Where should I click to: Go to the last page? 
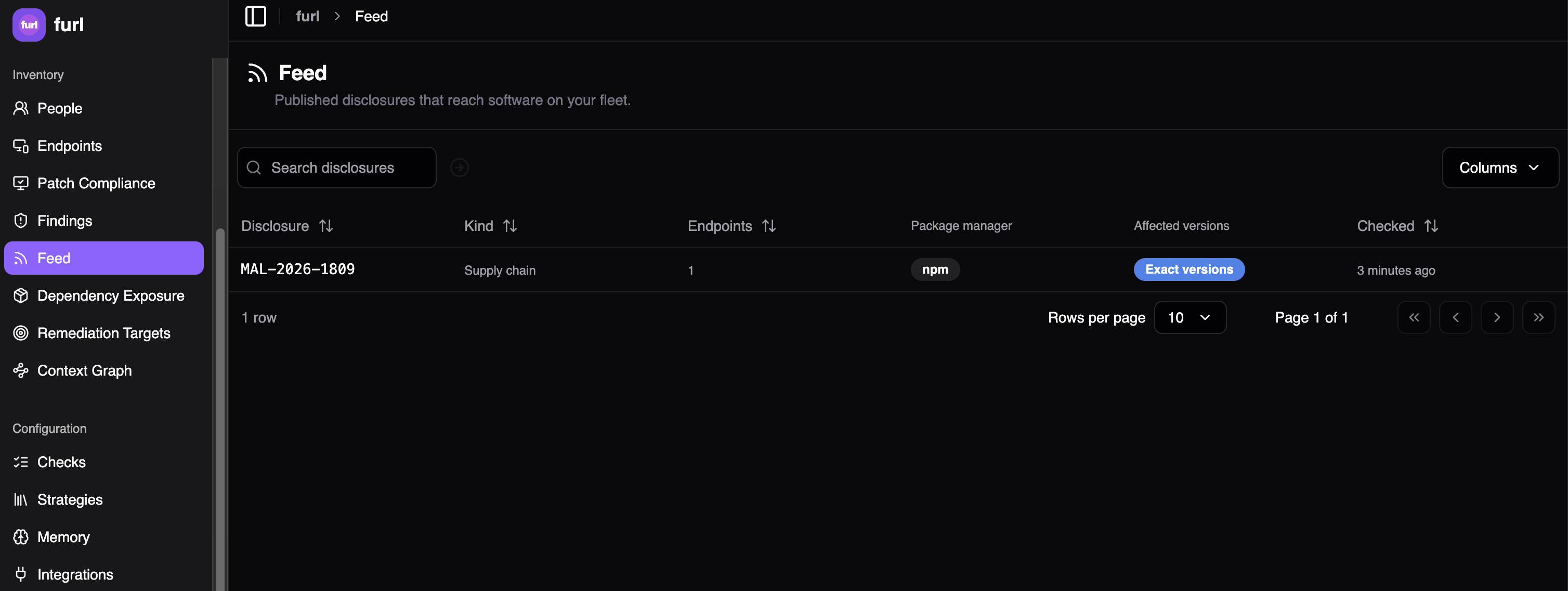click(x=1538, y=317)
